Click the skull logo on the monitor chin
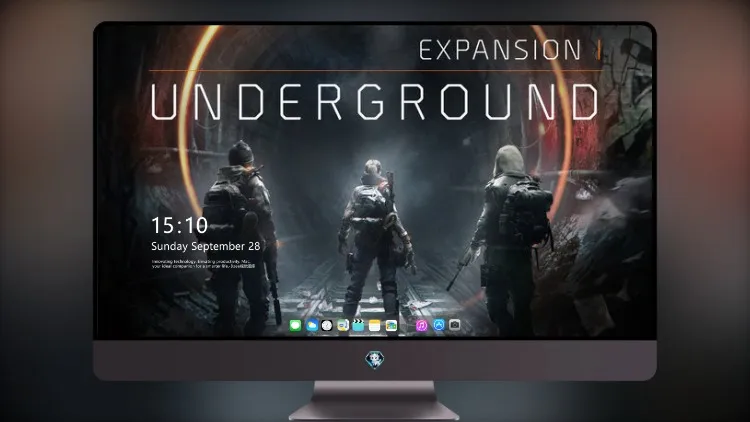This screenshot has height=422, width=750. click(x=375, y=360)
